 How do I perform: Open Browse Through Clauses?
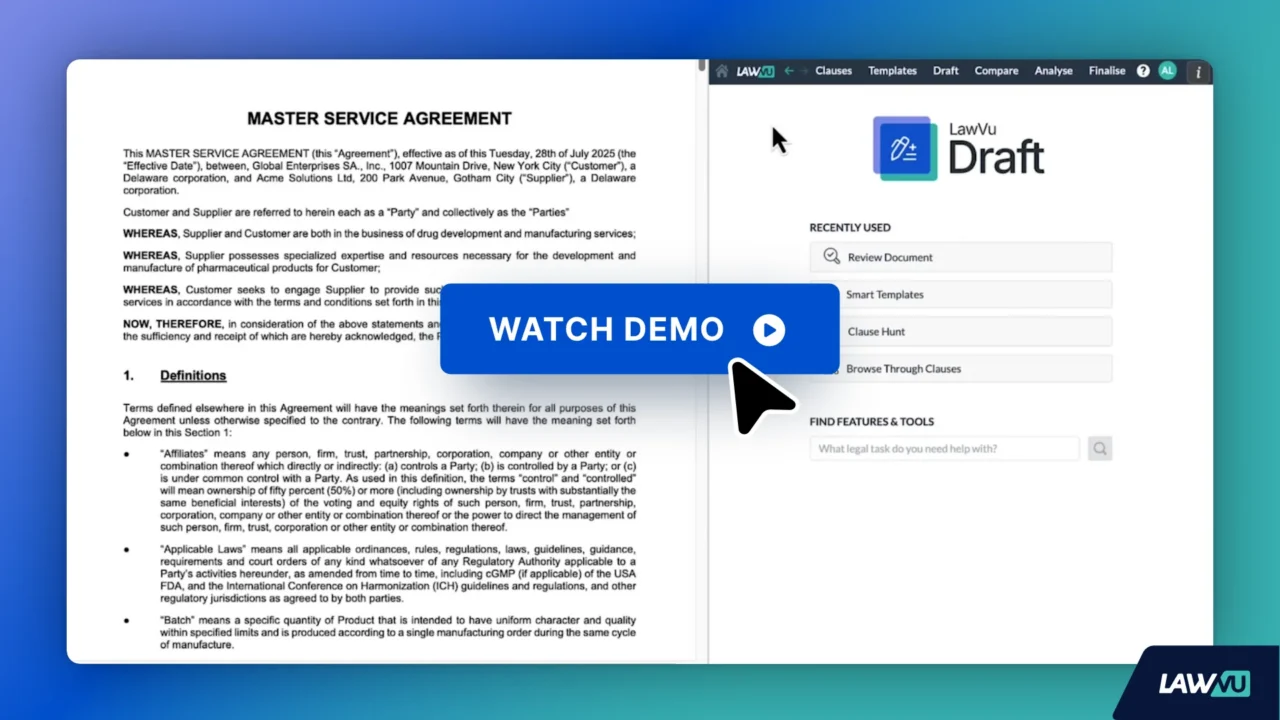pos(961,368)
